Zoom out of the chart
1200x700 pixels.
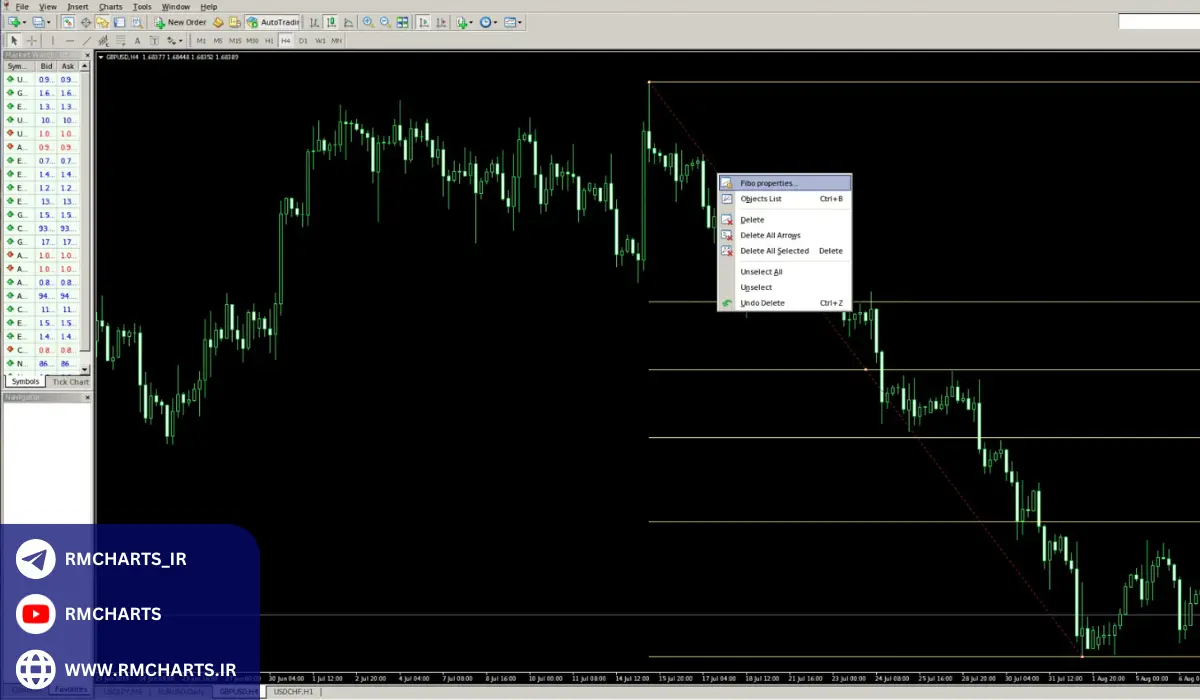(x=385, y=22)
